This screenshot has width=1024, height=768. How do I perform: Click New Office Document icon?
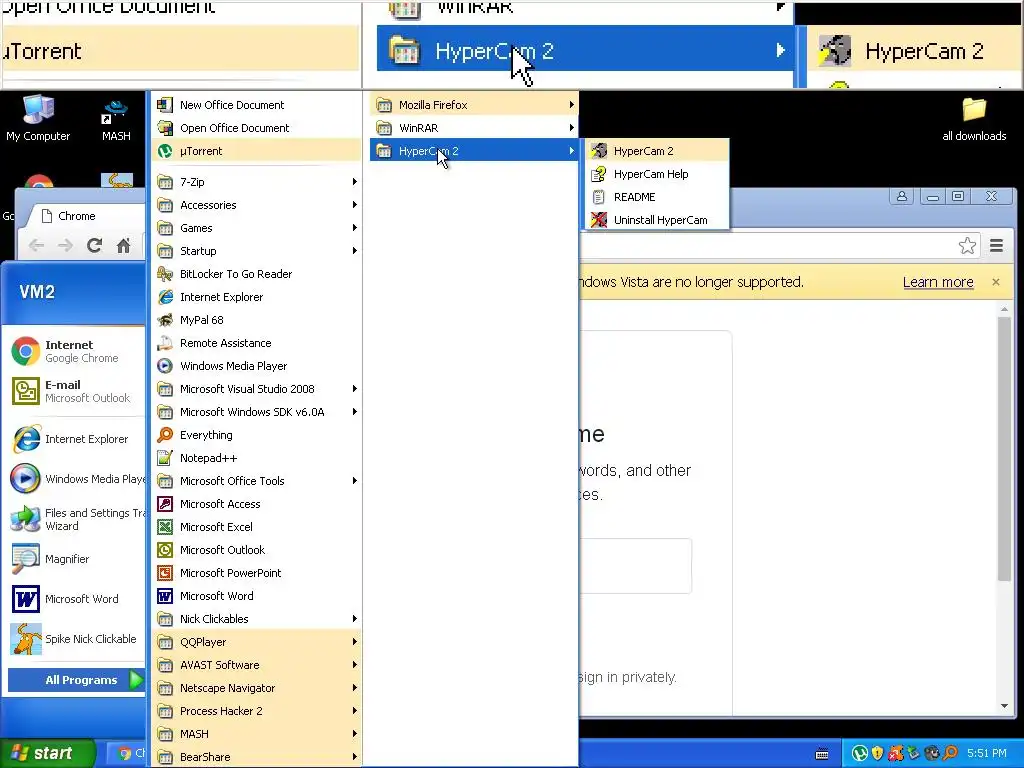(x=165, y=104)
